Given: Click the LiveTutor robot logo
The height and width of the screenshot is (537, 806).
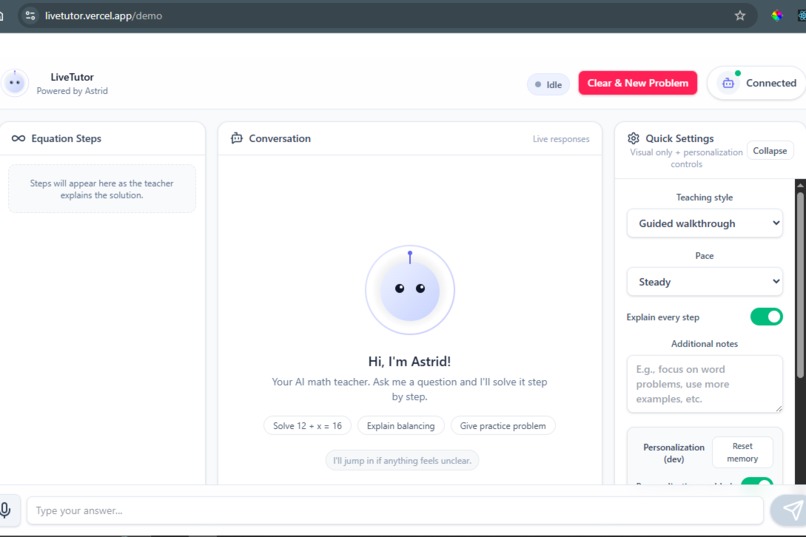Looking at the screenshot, I should 14,83.
